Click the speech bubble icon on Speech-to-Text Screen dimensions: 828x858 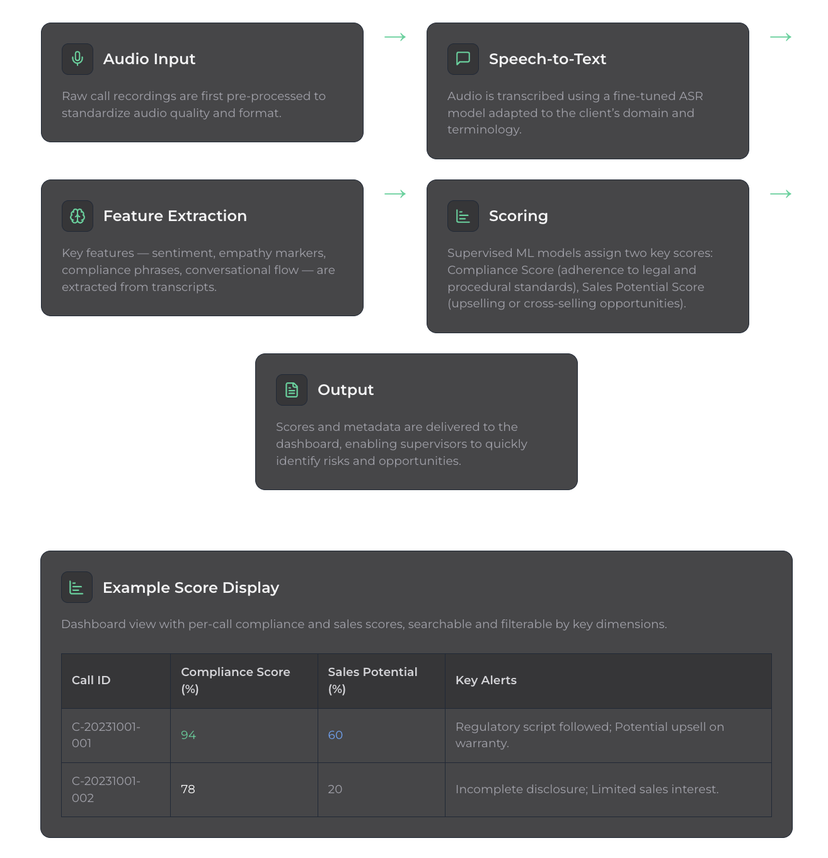[x=463, y=59]
